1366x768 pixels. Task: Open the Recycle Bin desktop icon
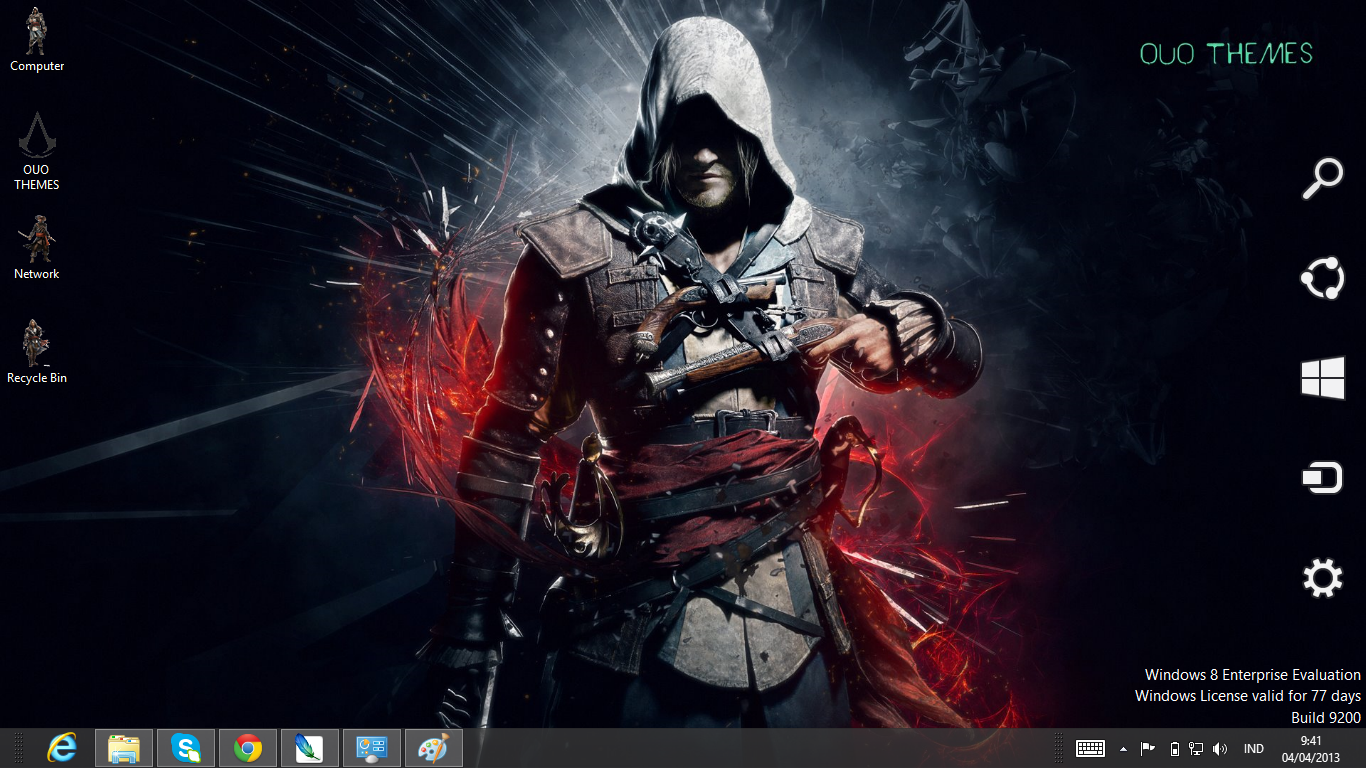pos(37,352)
